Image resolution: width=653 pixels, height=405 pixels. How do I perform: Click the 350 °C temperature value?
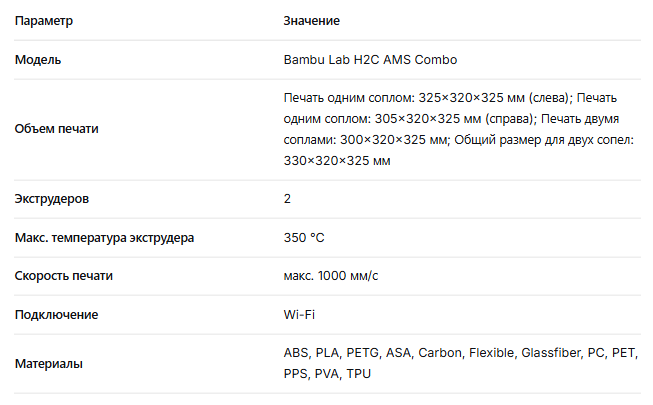click(x=304, y=238)
